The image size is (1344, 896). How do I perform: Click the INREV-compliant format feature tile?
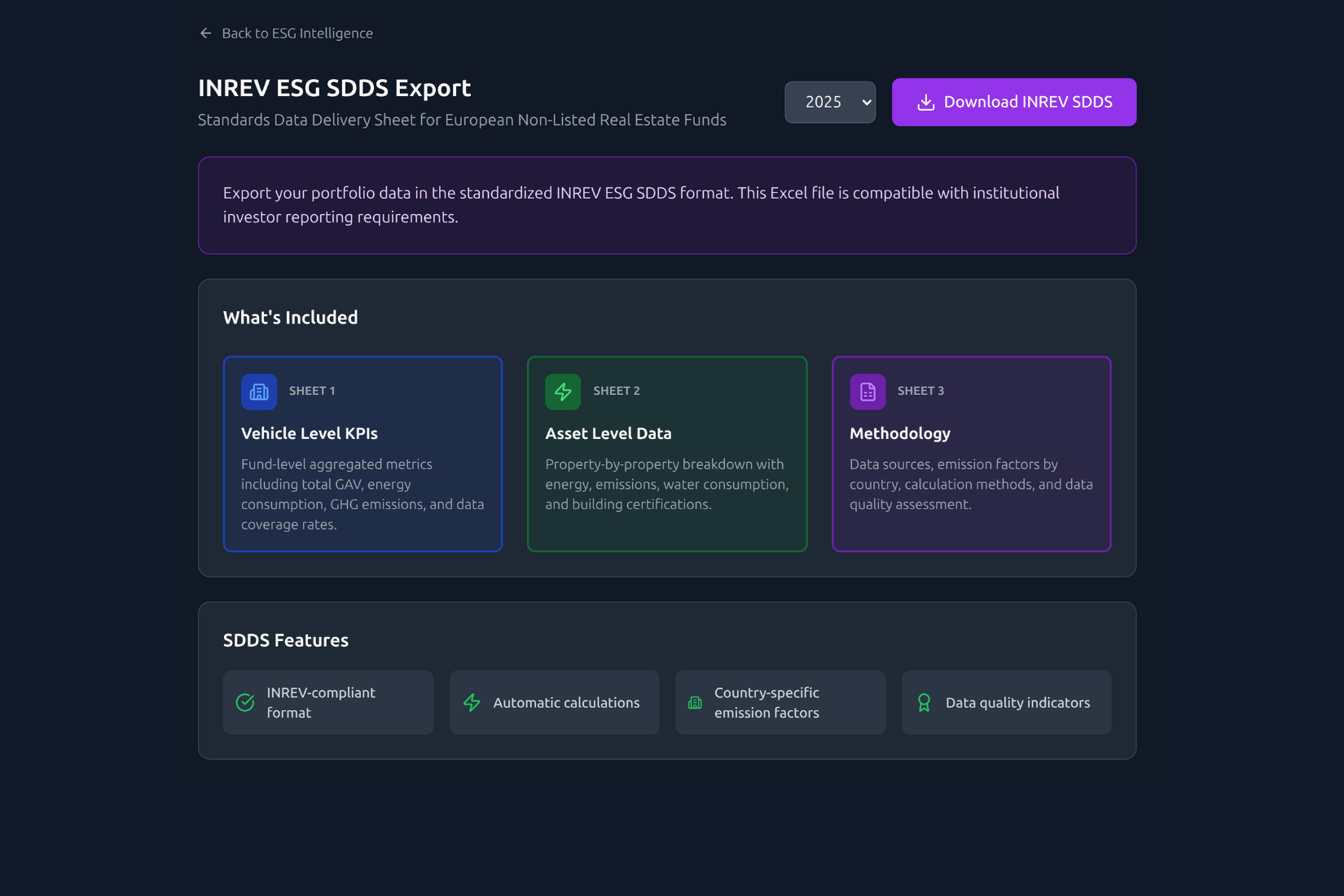[327, 703]
